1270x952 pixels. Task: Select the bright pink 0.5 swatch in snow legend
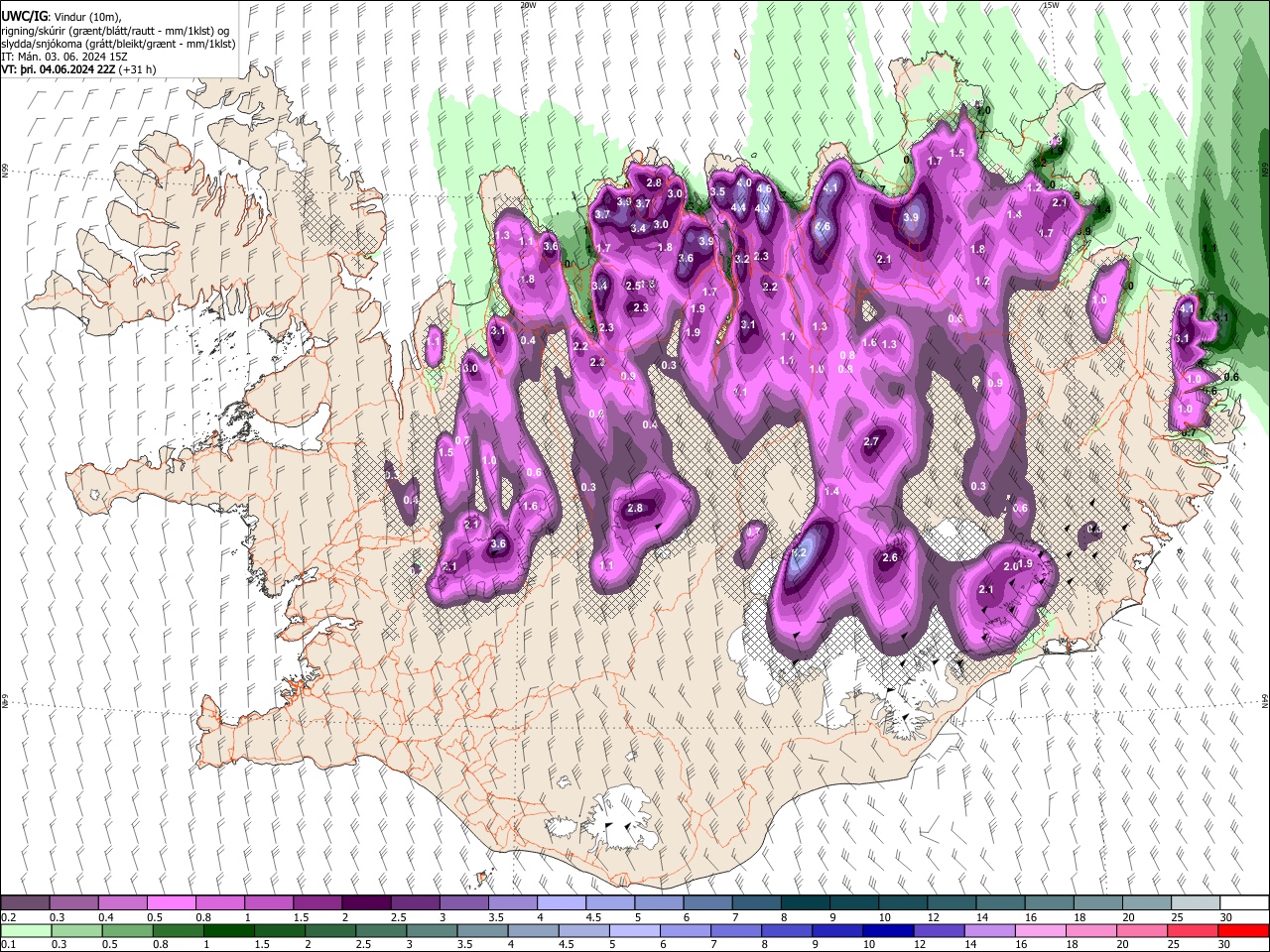pos(172,903)
